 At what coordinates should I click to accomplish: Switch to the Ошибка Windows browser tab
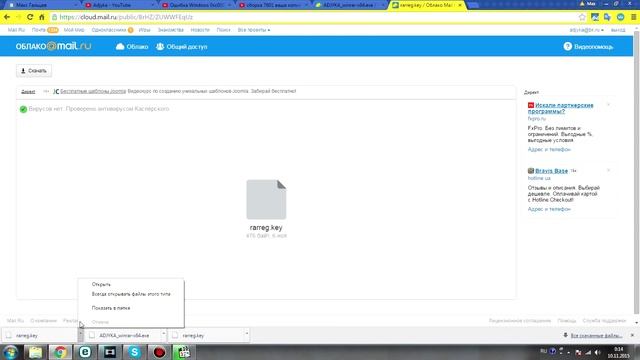(x=195, y=5)
